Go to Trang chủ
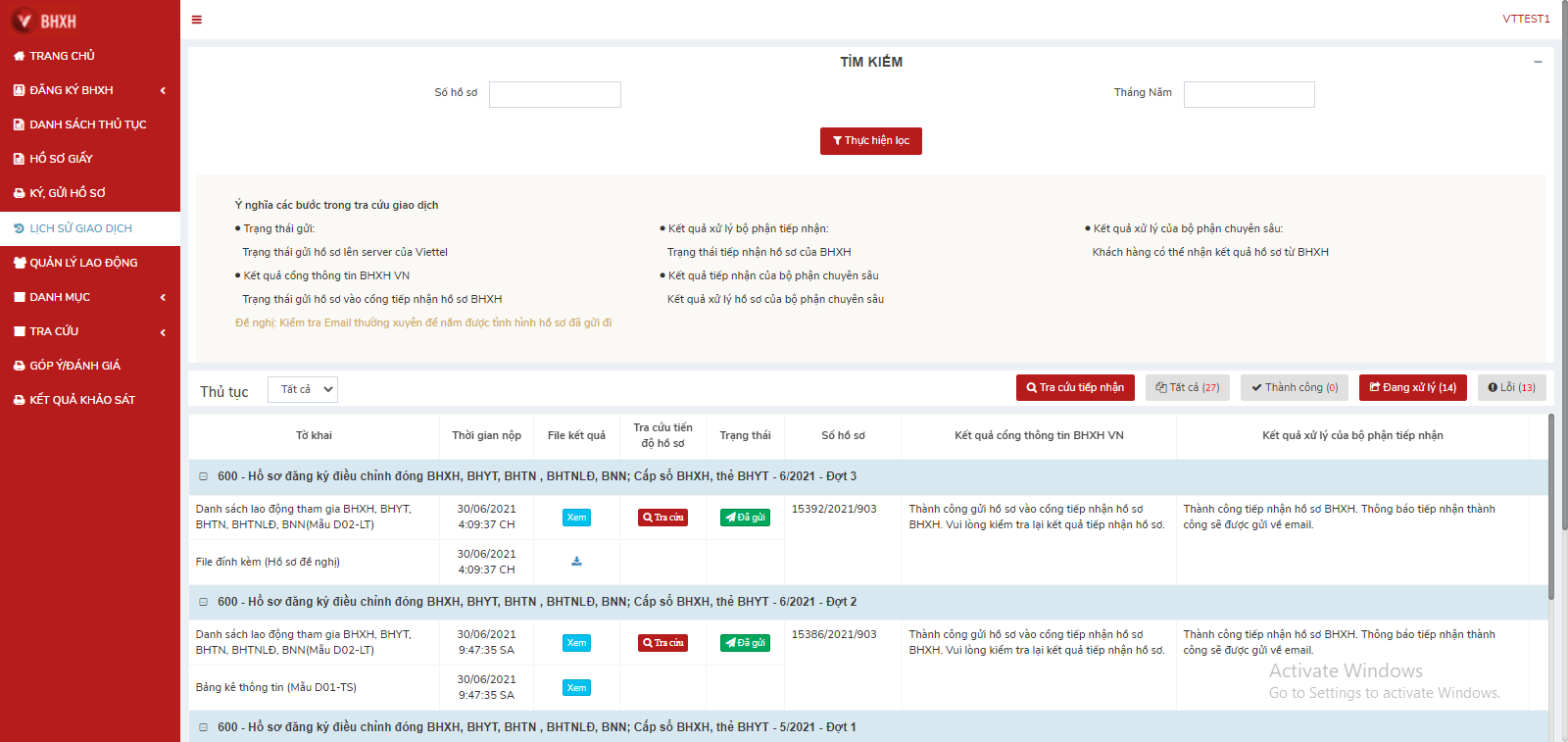The image size is (1568, 742). [90, 56]
